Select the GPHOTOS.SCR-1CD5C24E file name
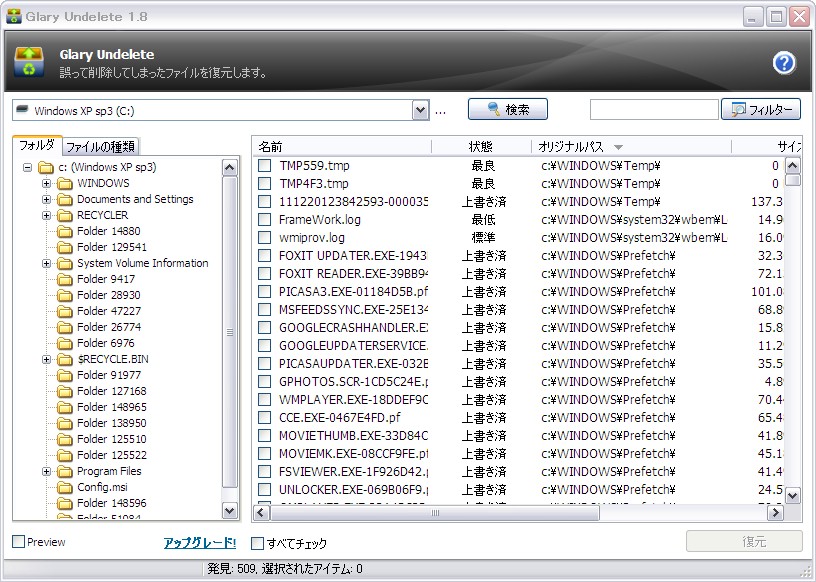 pos(353,382)
